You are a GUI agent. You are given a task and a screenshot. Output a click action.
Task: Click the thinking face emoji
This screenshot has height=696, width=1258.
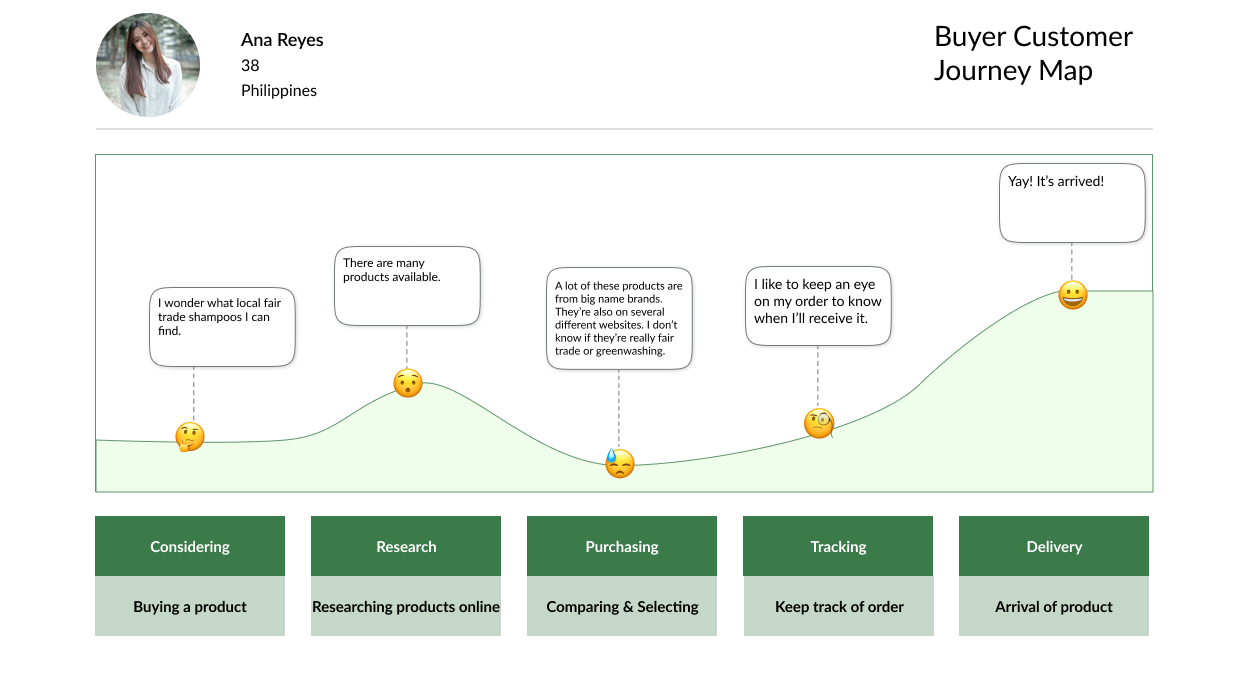189,437
